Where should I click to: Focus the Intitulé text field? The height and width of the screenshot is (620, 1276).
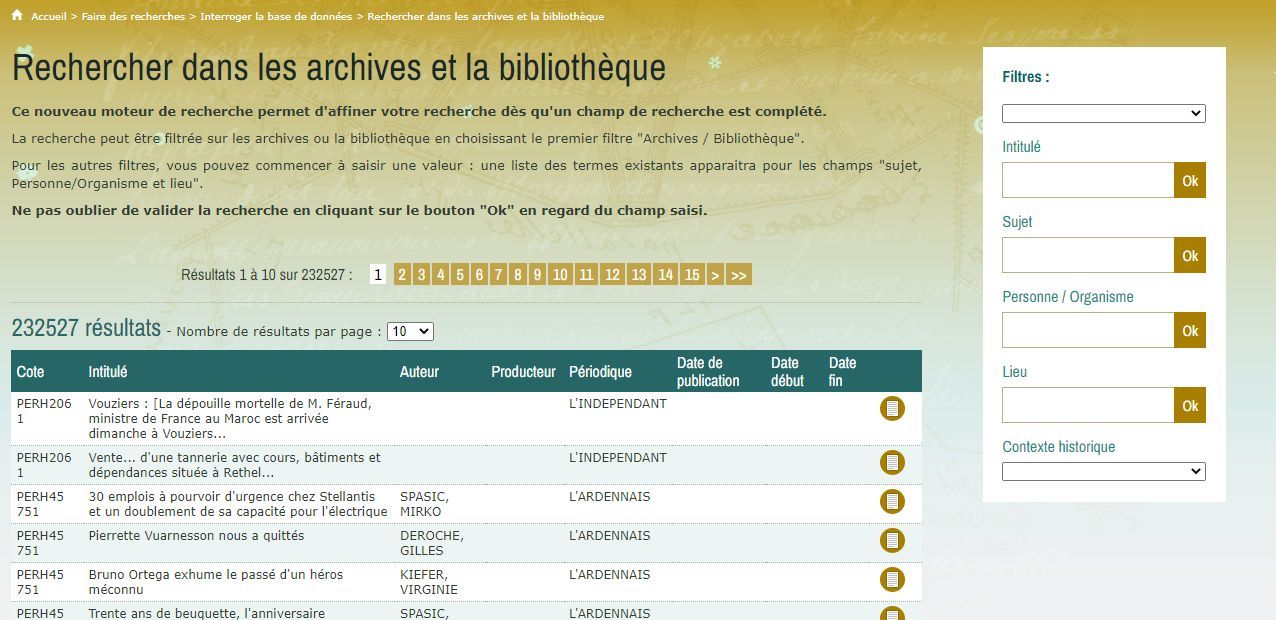[1088, 181]
